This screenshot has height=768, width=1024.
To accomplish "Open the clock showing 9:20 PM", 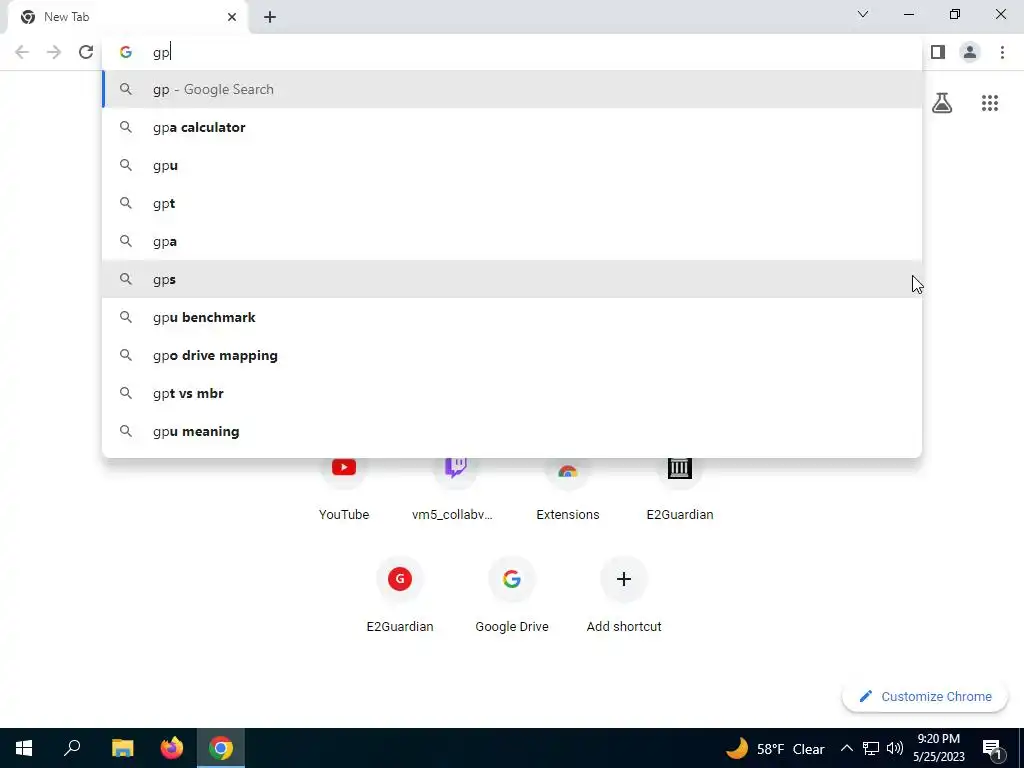I will tap(939, 748).
